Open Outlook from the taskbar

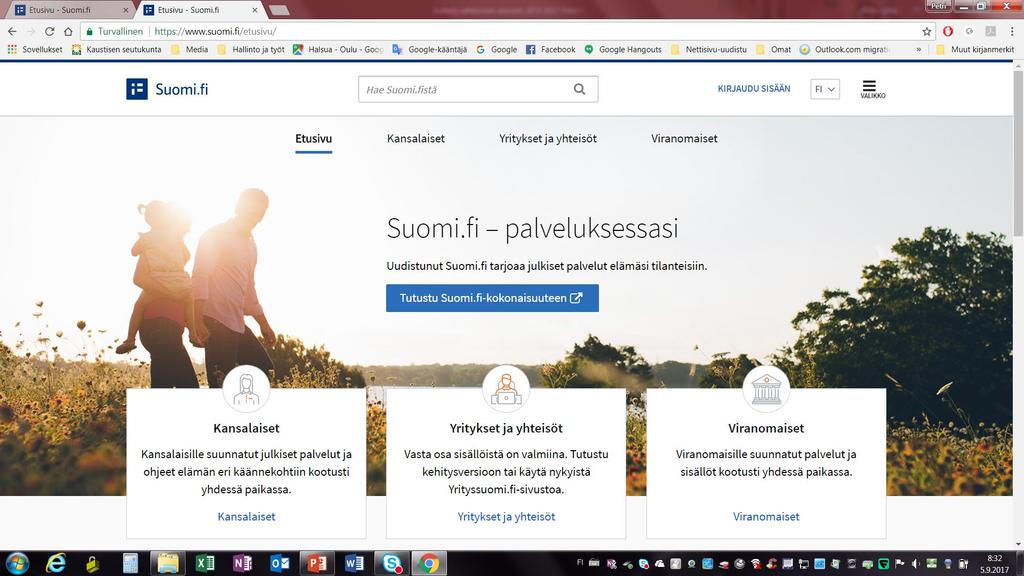[x=280, y=563]
